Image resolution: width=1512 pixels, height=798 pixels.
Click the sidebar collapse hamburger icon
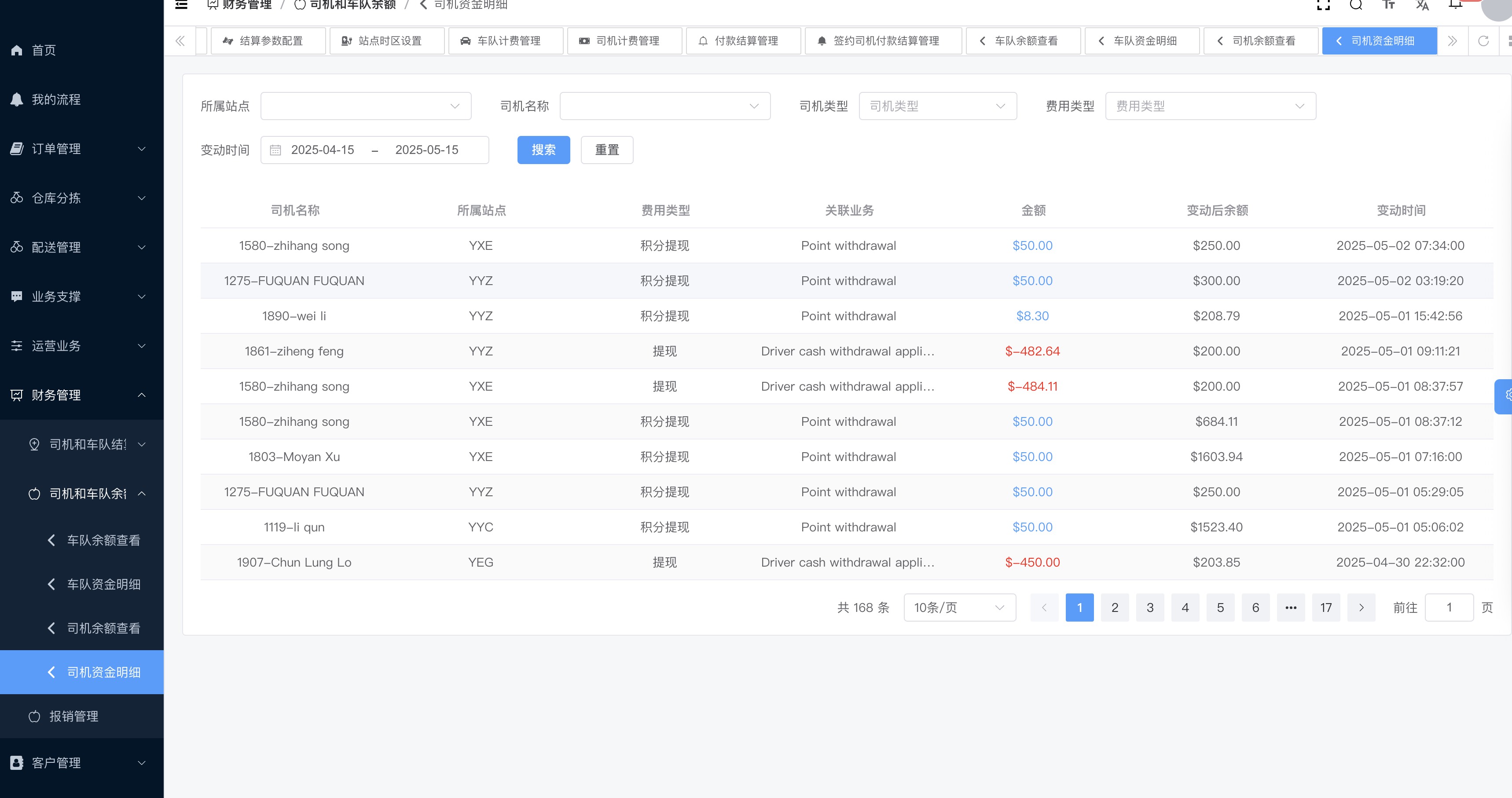point(181,5)
